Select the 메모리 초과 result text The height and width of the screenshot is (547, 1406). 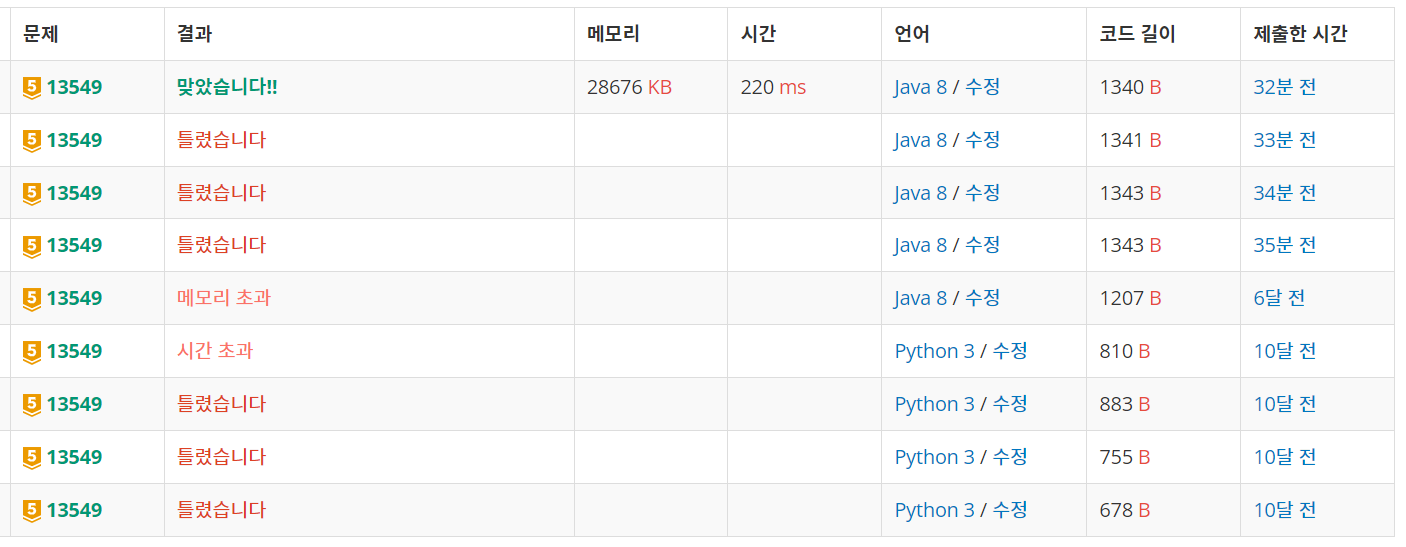coord(224,298)
